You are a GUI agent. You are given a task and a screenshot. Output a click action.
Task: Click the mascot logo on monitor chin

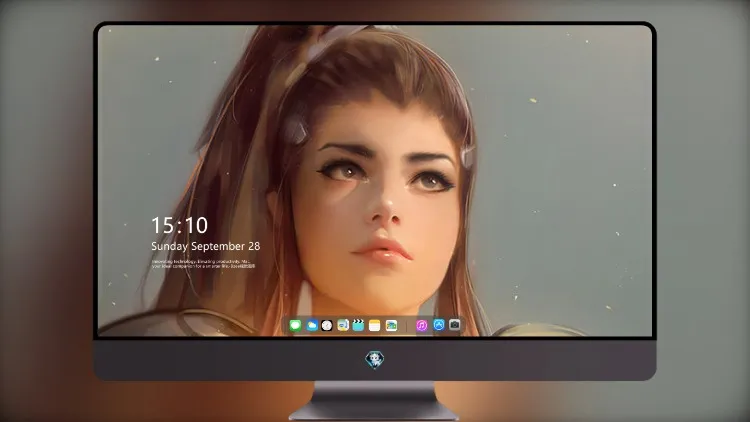tap(375, 359)
